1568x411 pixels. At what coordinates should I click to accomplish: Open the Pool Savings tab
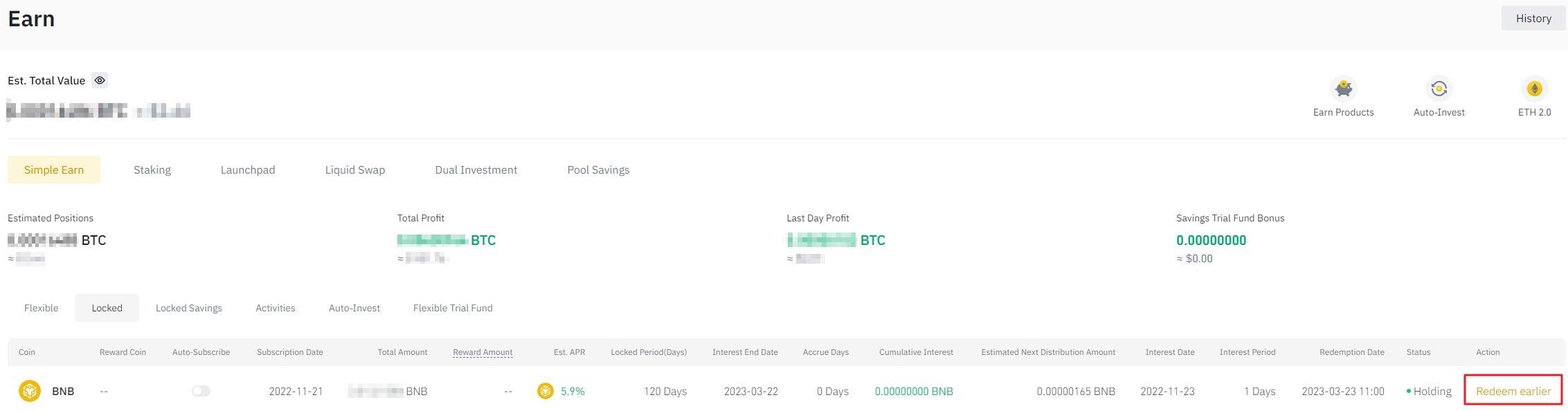coord(598,170)
